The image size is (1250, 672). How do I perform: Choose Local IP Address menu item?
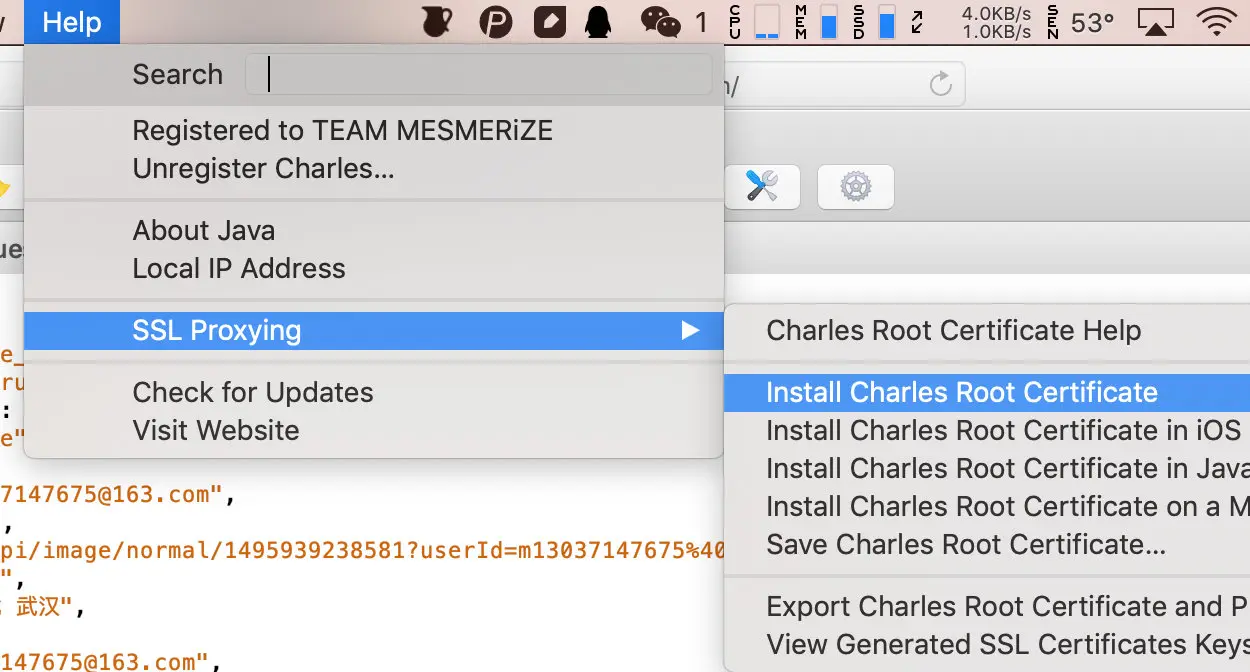pyautogui.click(x=239, y=269)
